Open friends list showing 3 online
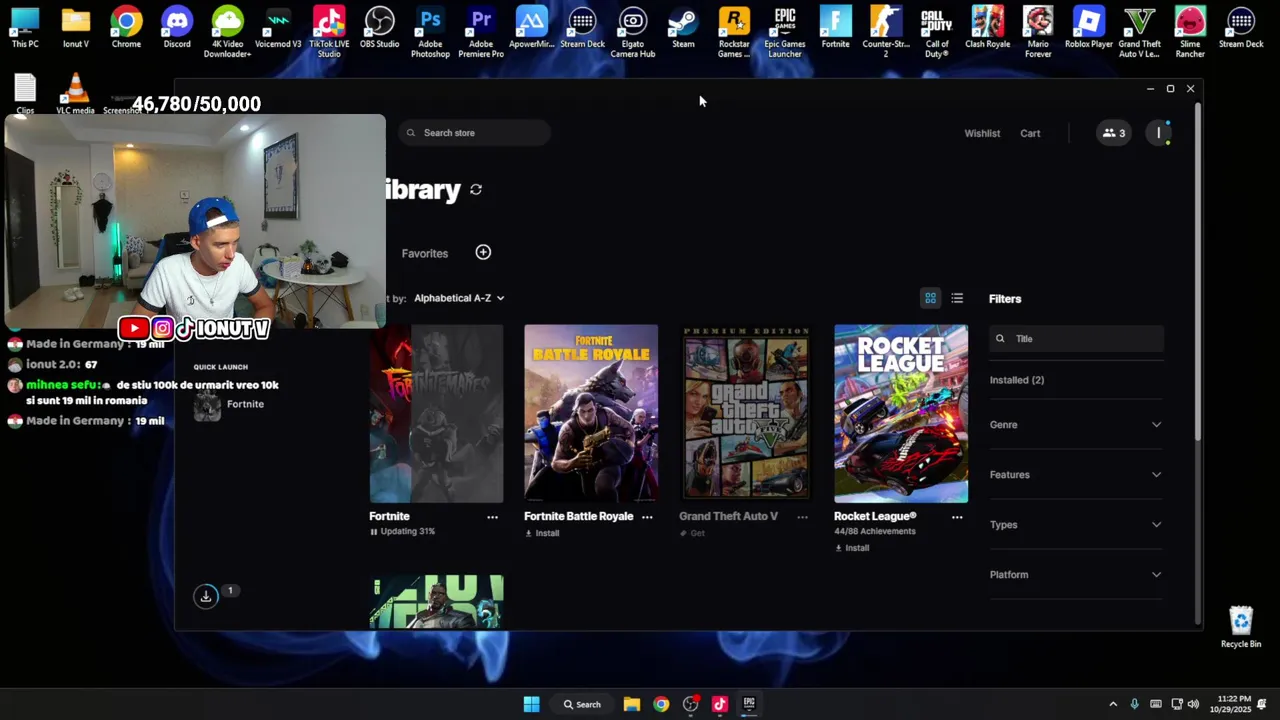 [x=1113, y=133]
